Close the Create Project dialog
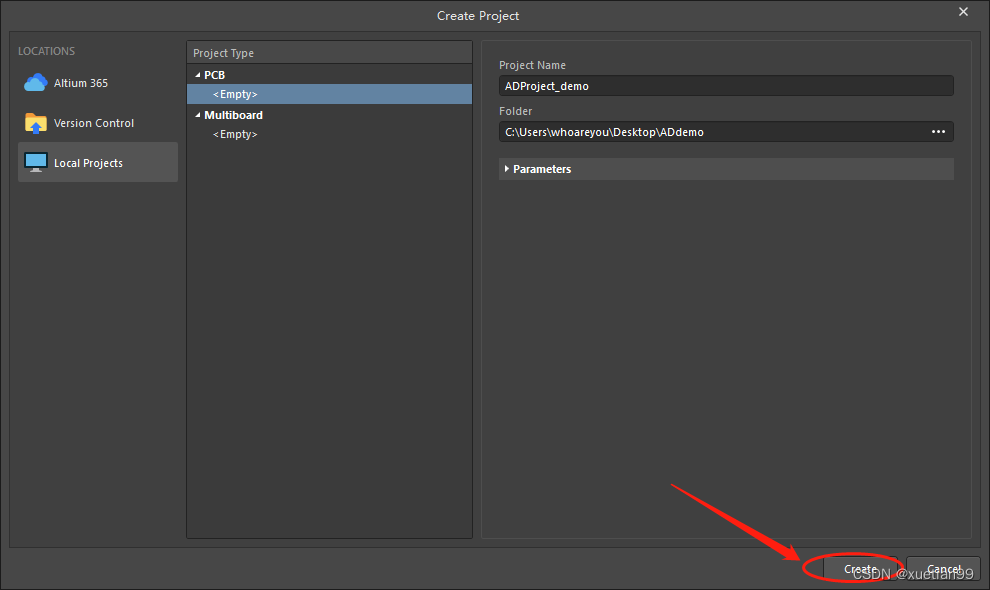This screenshot has width=990, height=590. click(x=963, y=12)
